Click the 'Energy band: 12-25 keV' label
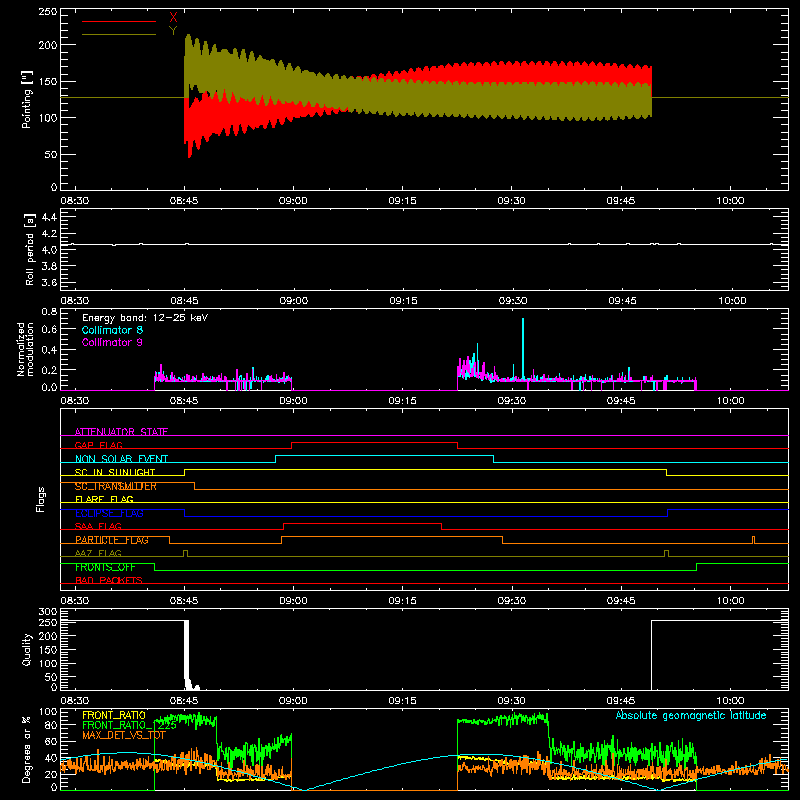The image size is (800, 800). coord(145,318)
